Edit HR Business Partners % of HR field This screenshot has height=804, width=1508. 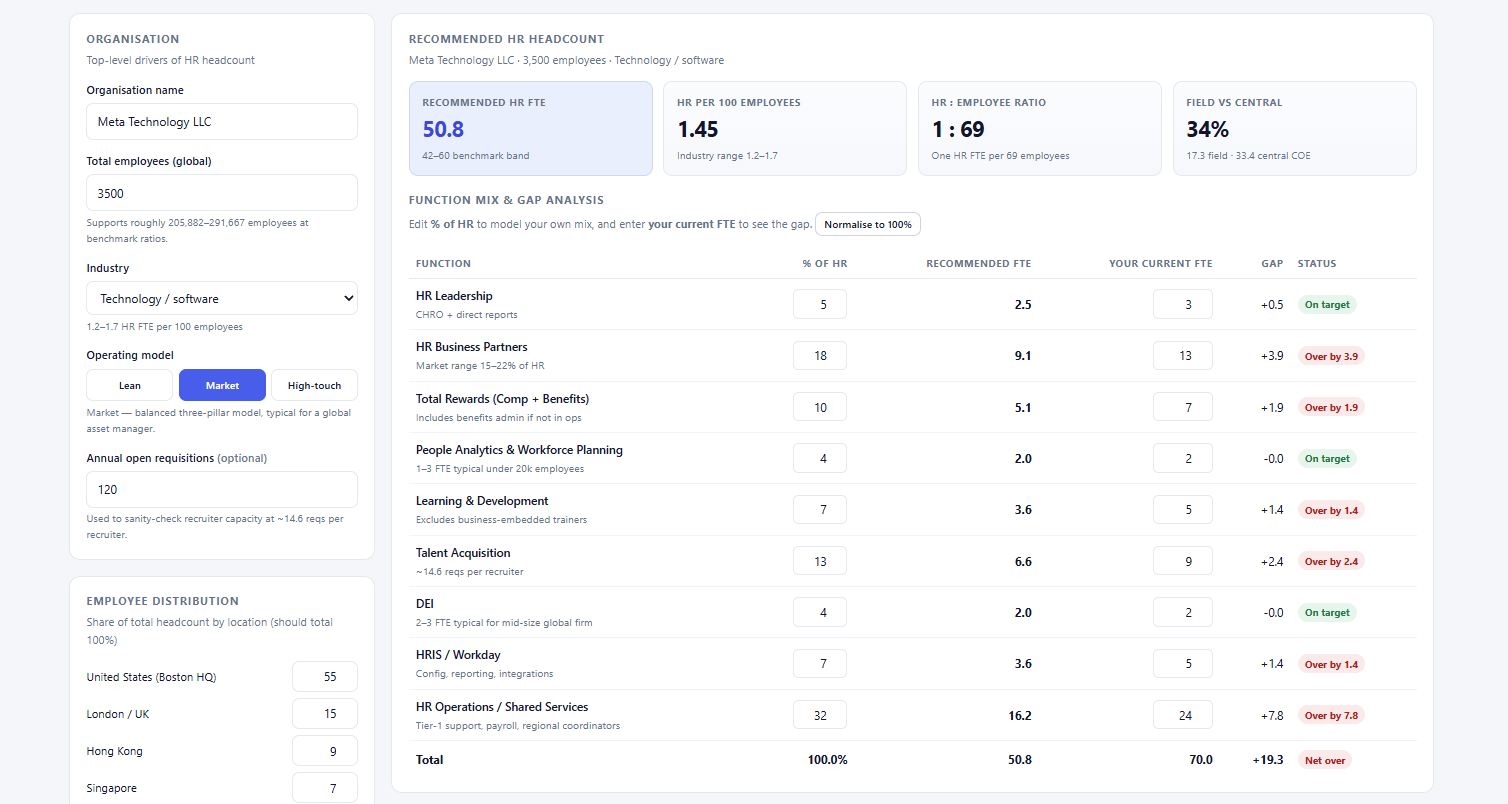coord(820,356)
